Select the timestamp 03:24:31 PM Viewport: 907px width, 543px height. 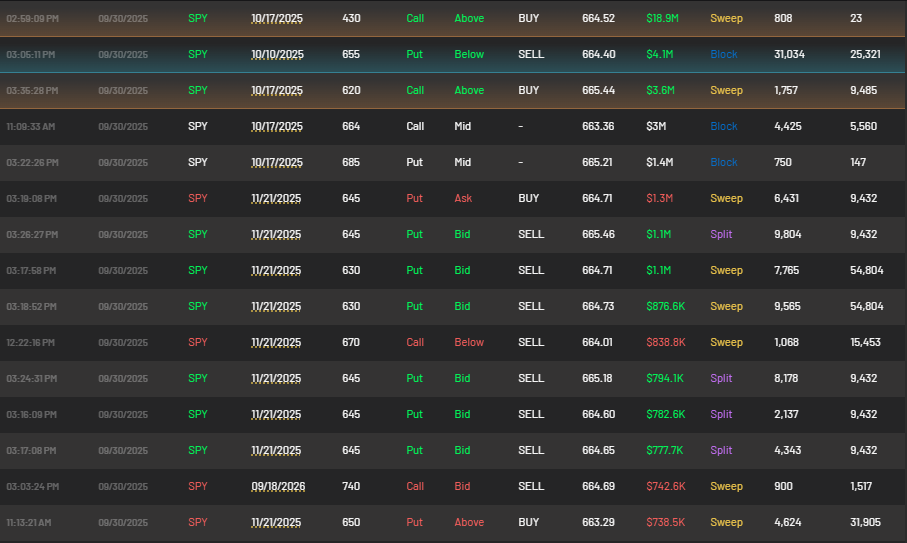pos(32,378)
